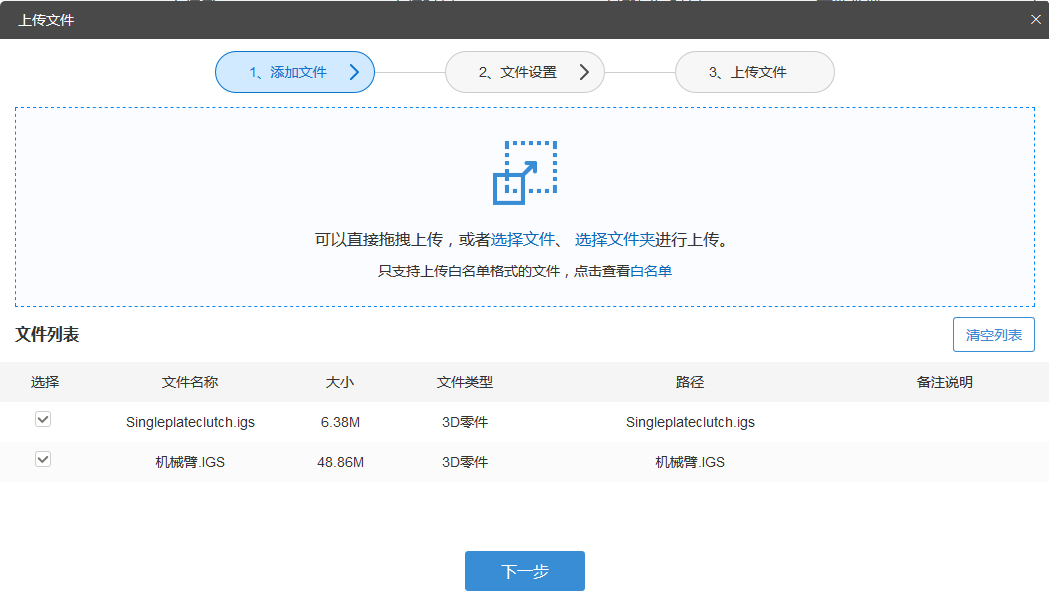Viewport: 1049px width, 610px height.
Task: Click the 大小 column header
Action: tap(340, 382)
